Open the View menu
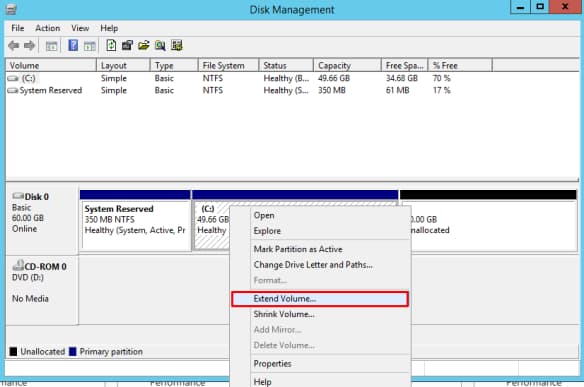The image size is (584, 387). tap(80, 28)
